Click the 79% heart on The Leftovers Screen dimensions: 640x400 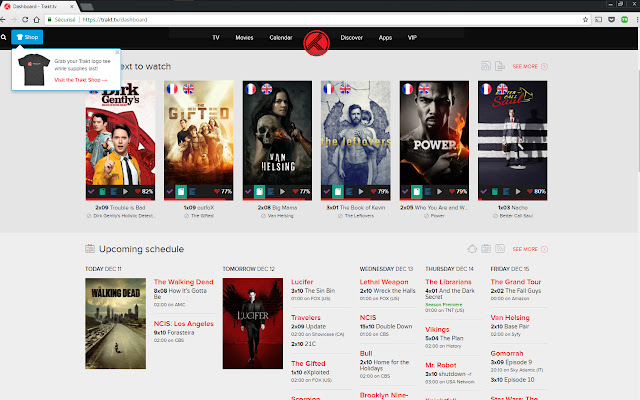click(x=380, y=191)
